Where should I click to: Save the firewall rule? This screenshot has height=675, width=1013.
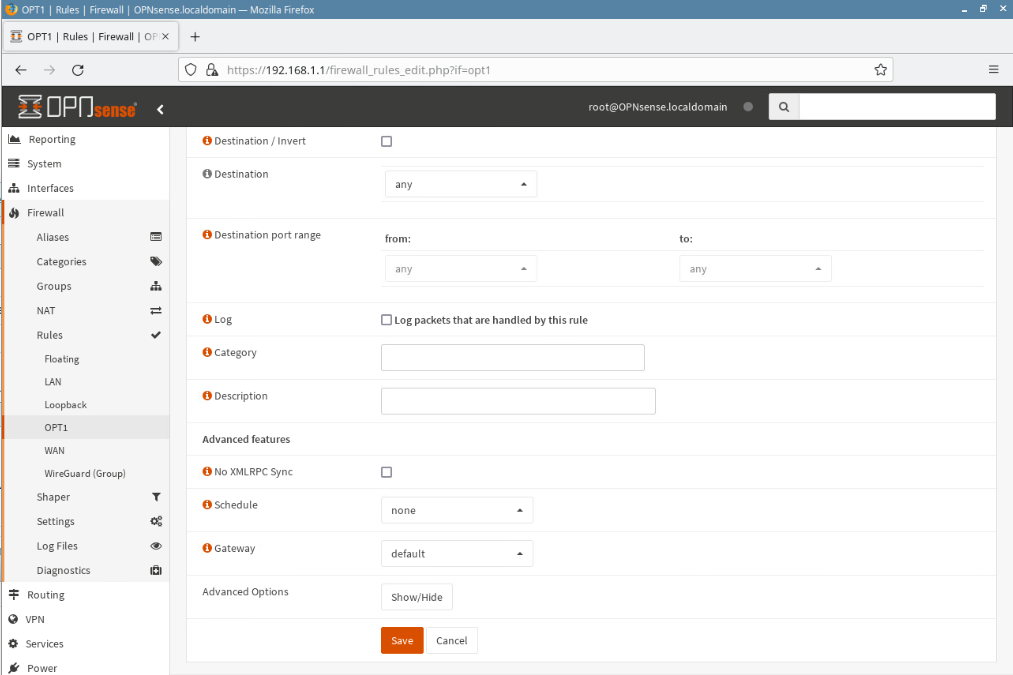click(402, 641)
